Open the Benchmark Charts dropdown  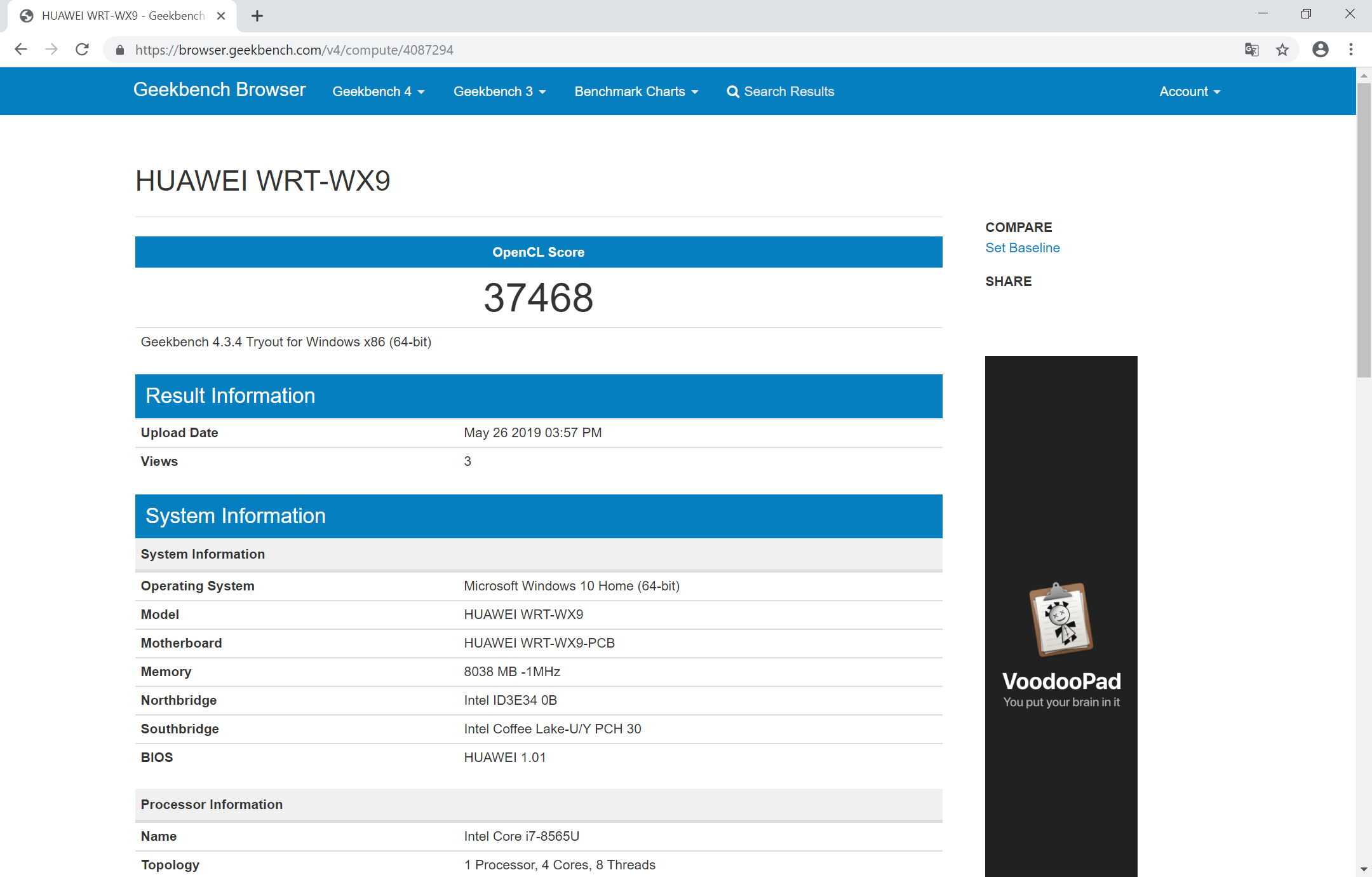point(636,92)
